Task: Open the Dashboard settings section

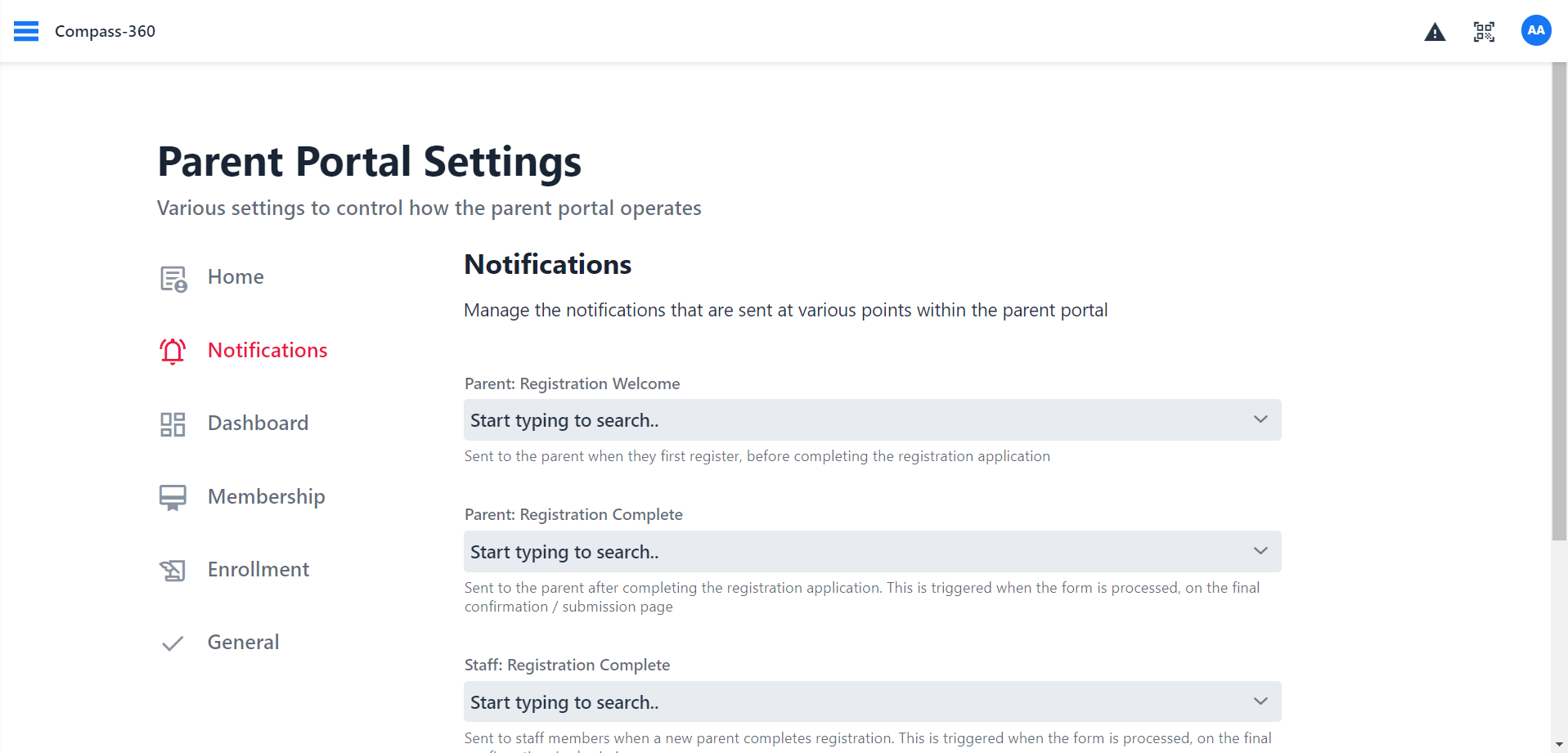Action: 258,423
